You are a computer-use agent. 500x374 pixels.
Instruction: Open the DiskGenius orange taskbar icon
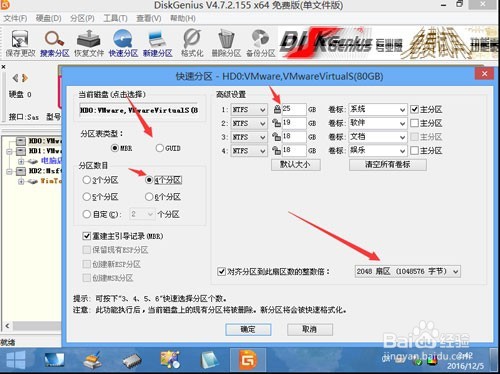click(248, 360)
